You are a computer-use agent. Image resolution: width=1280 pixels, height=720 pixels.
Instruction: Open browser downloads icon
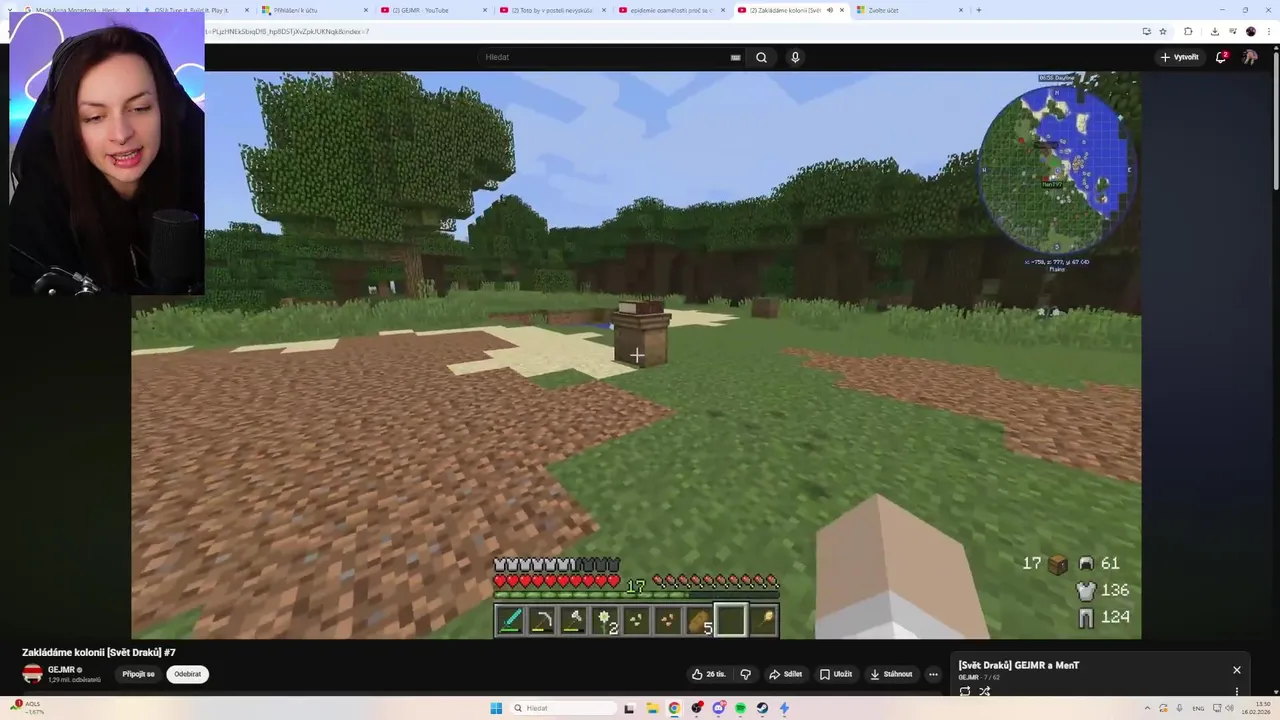[x=1214, y=31]
